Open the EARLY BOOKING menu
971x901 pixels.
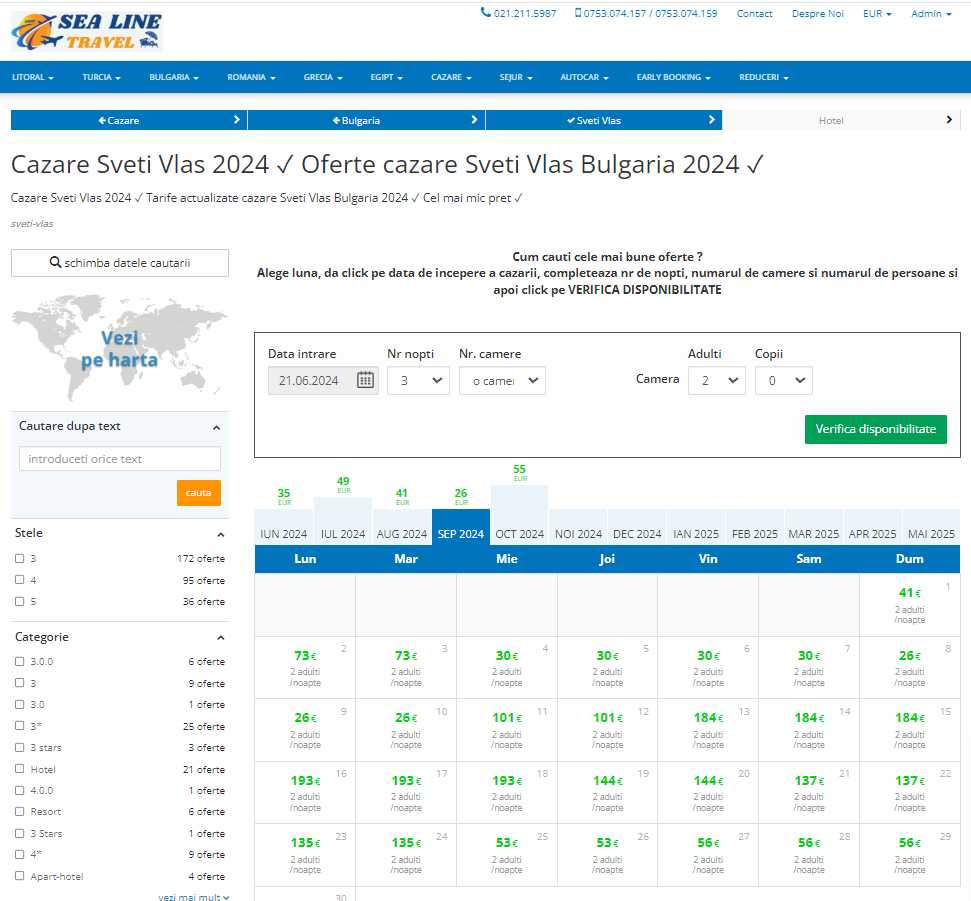[674, 77]
